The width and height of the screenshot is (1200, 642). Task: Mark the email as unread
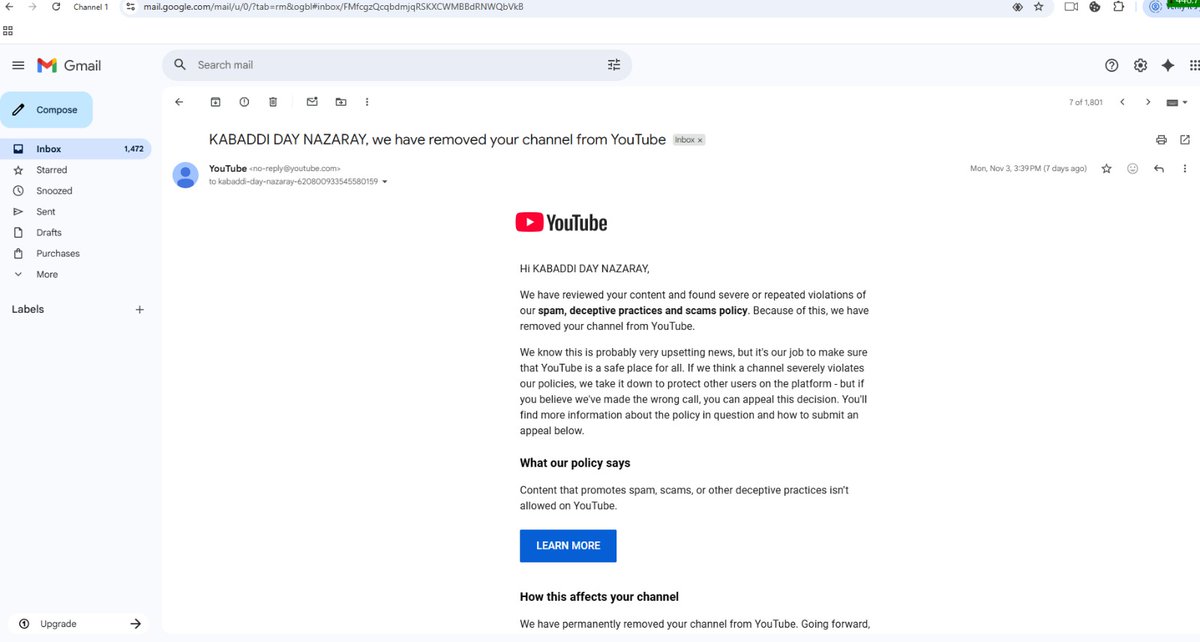pos(312,102)
